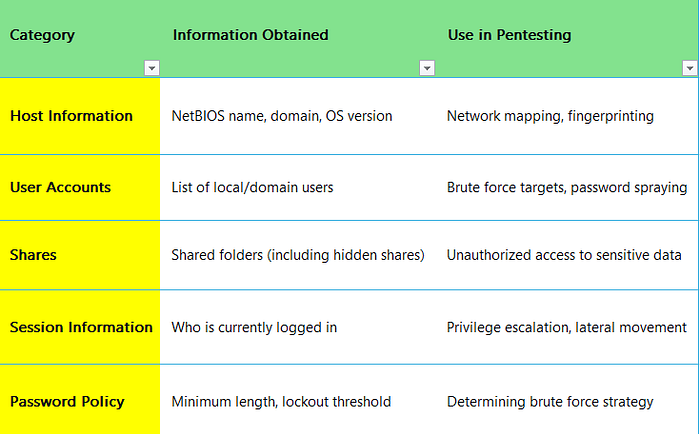The height and width of the screenshot is (434, 700).
Task: Click the Password Policy cell
Action: pos(80,400)
